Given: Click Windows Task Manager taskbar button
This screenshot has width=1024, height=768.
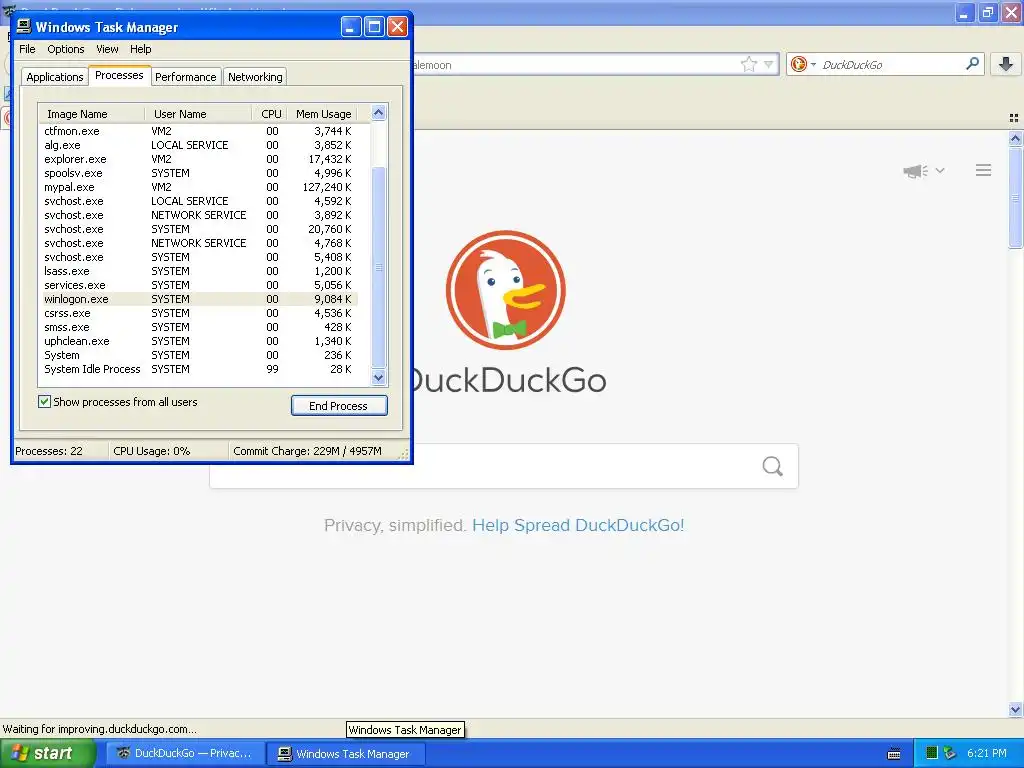Looking at the screenshot, I should (x=346, y=754).
